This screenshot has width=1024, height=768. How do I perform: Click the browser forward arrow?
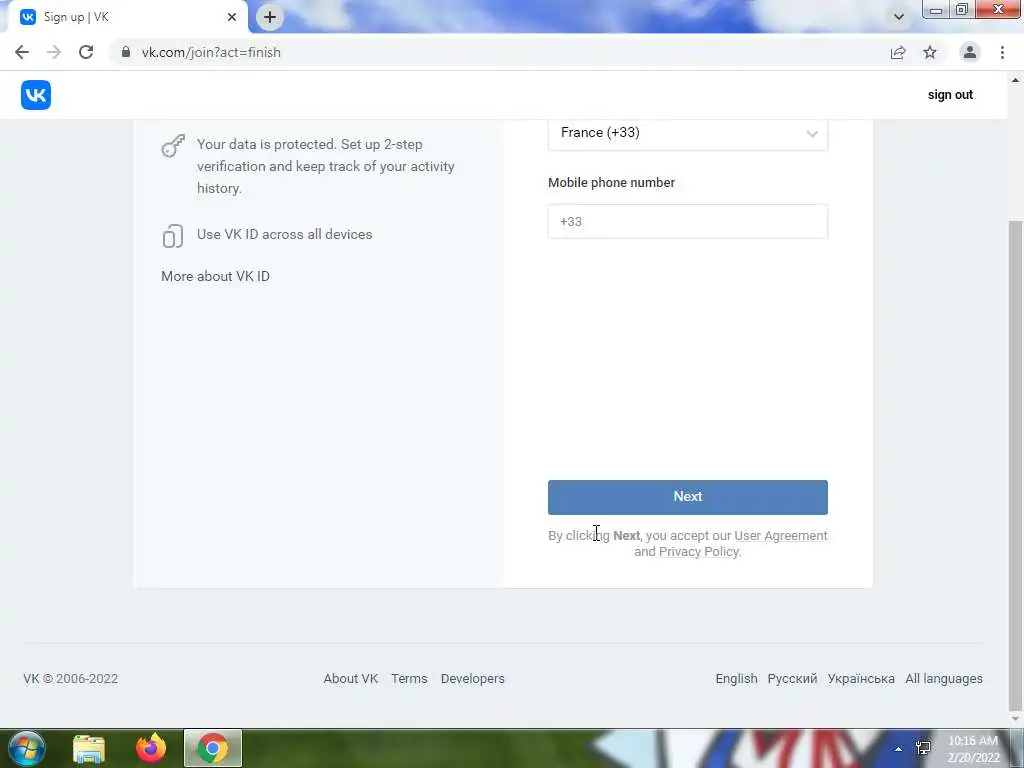pos(54,52)
